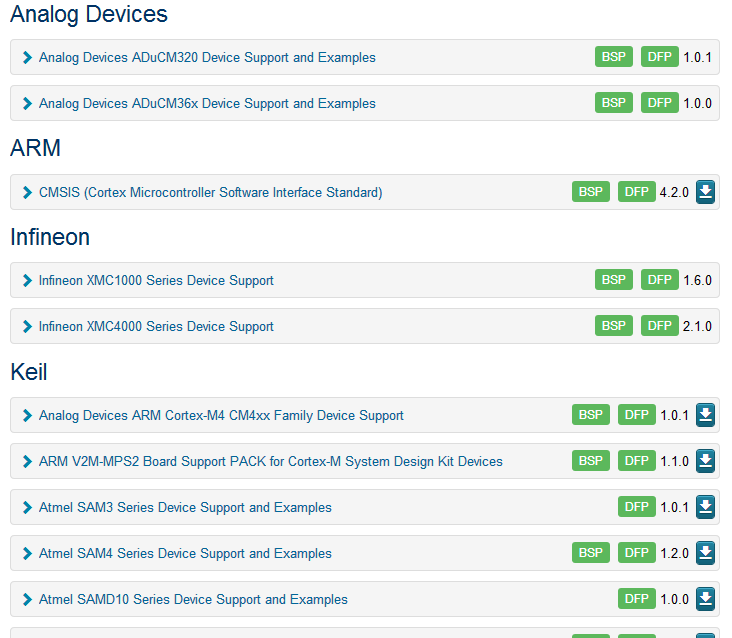Download Atmel SAMD10 Series pack

pyautogui.click(x=705, y=599)
